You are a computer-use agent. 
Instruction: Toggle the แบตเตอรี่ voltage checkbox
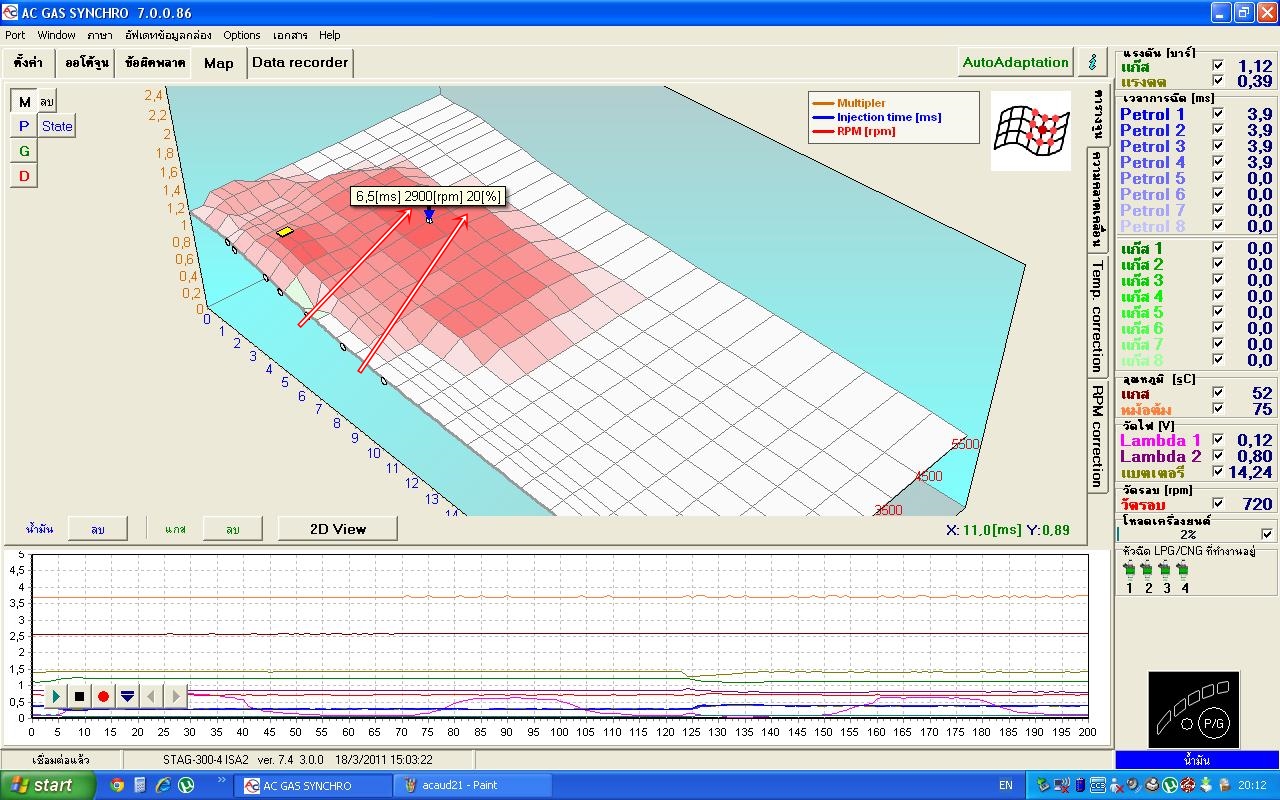[1217, 472]
